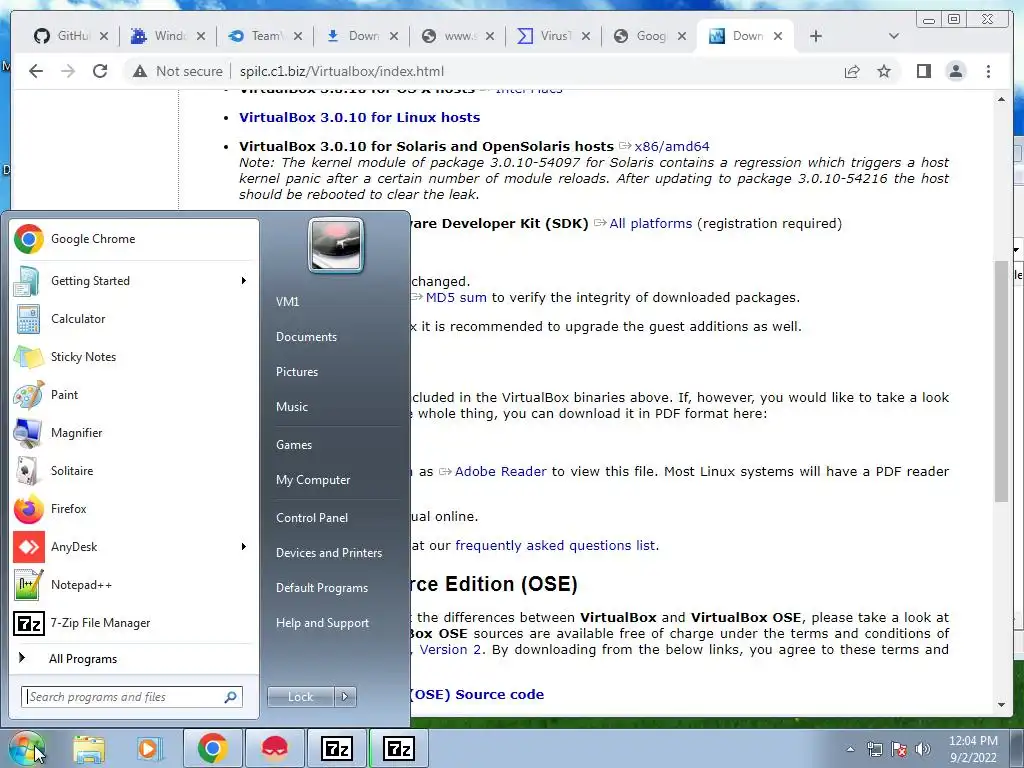This screenshot has height=768, width=1024.
Task: Open Chrome's three-dot menu
Action: [988, 71]
